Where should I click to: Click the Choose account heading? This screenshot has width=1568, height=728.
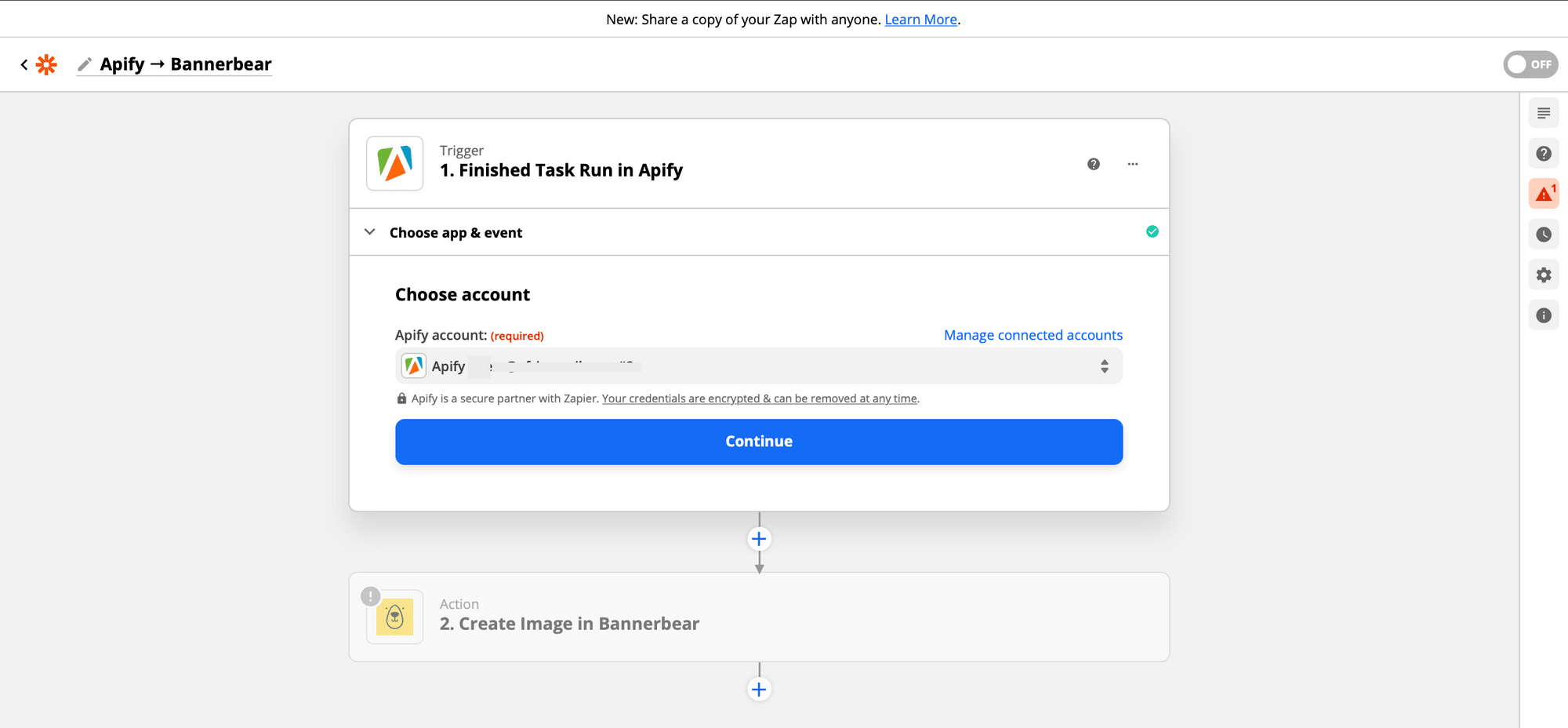coord(463,295)
